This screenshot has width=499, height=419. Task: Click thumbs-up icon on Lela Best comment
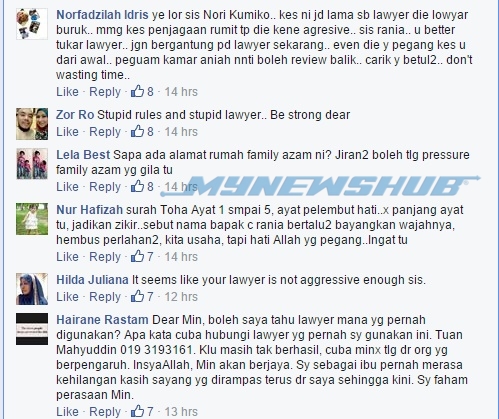click(137, 186)
